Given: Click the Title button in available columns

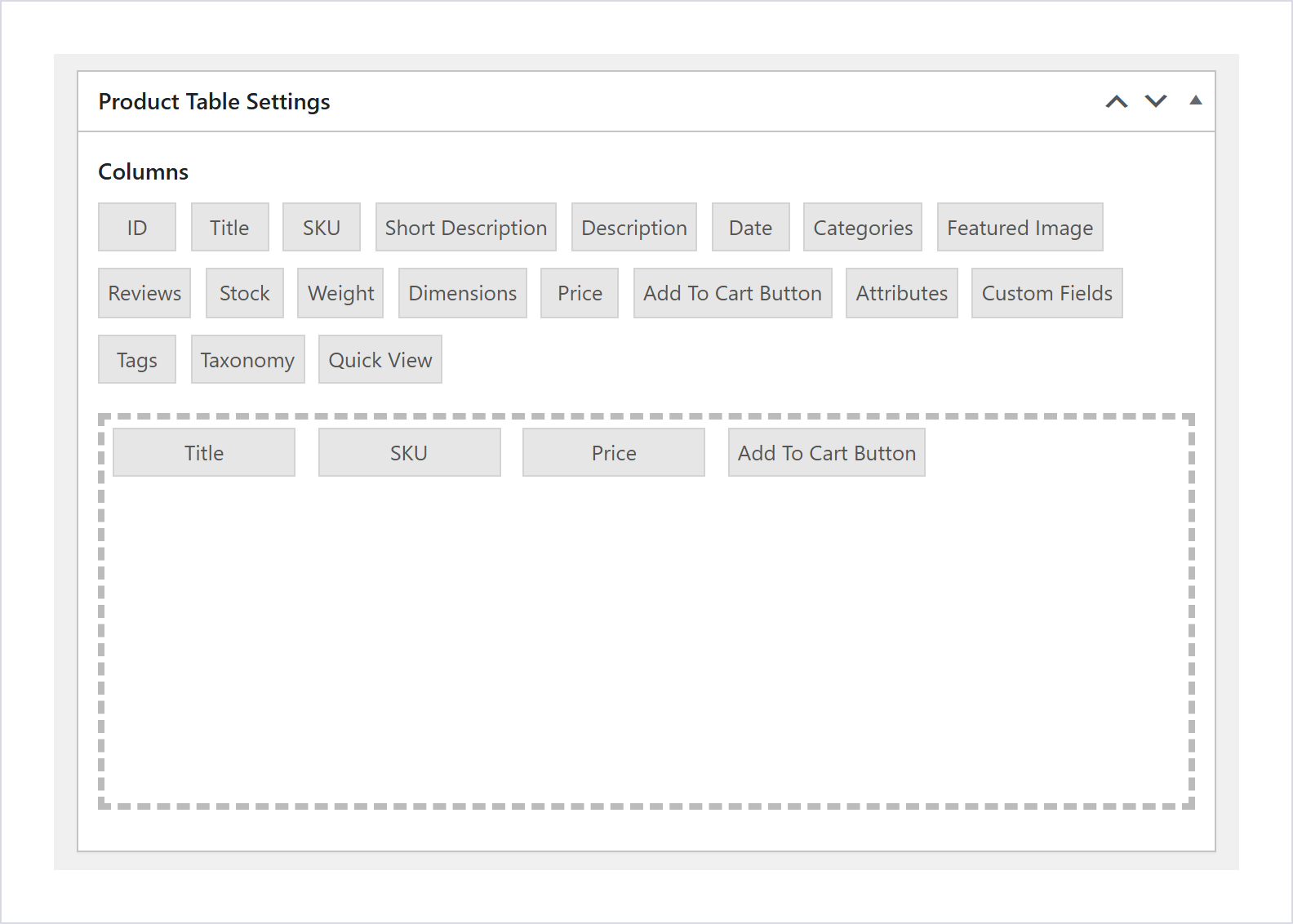Looking at the screenshot, I should pos(229,227).
